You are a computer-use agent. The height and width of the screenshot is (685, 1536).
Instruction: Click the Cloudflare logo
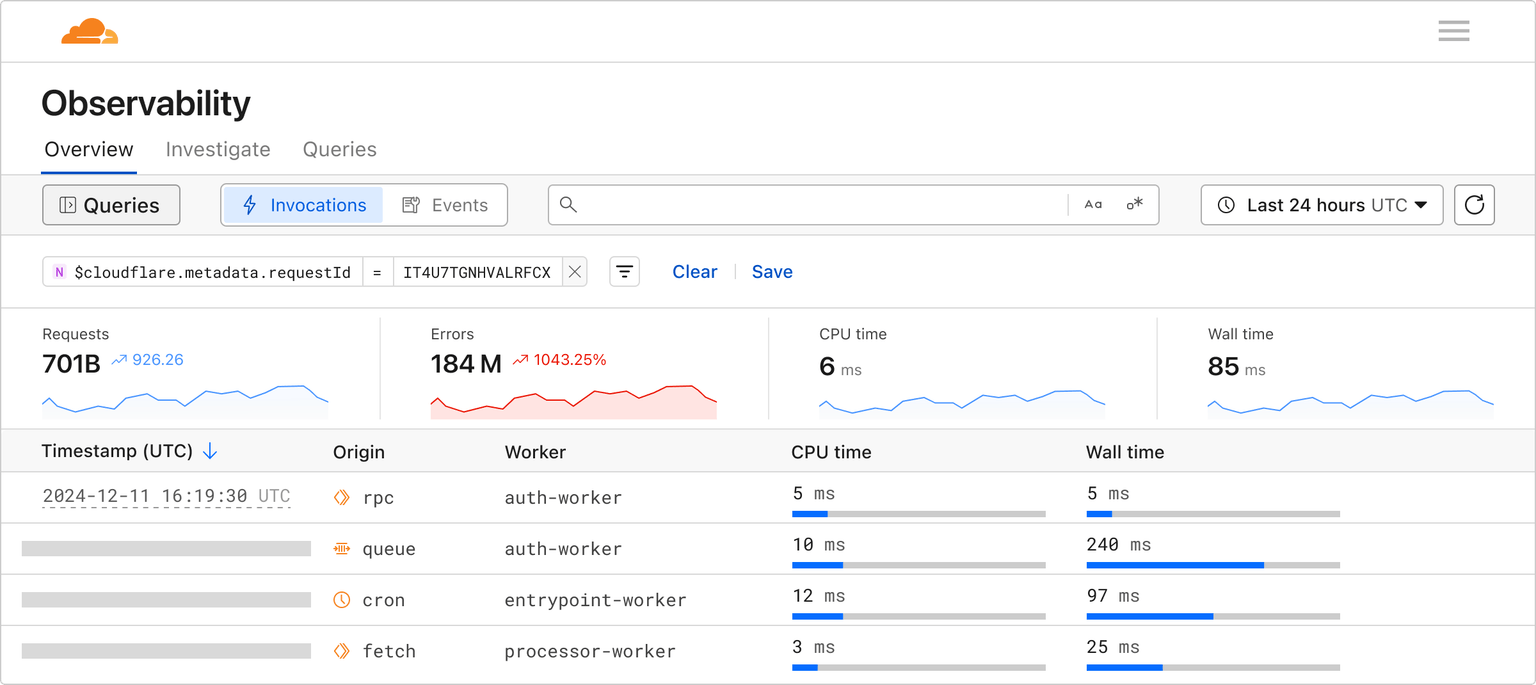coord(89,31)
